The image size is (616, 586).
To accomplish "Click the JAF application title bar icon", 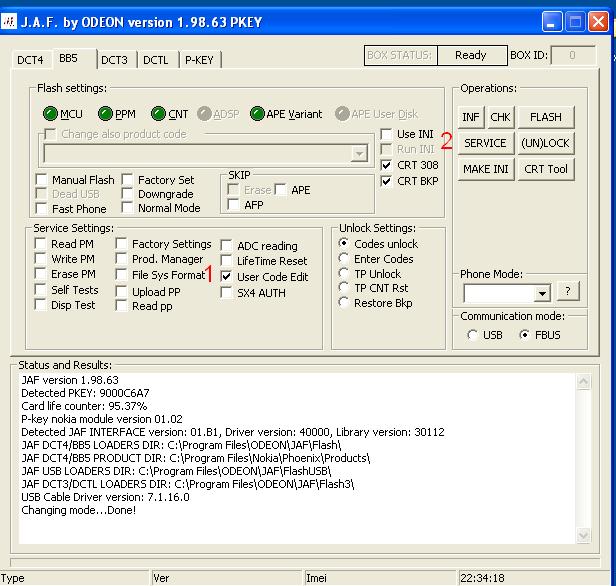I will tap(9, 22).
